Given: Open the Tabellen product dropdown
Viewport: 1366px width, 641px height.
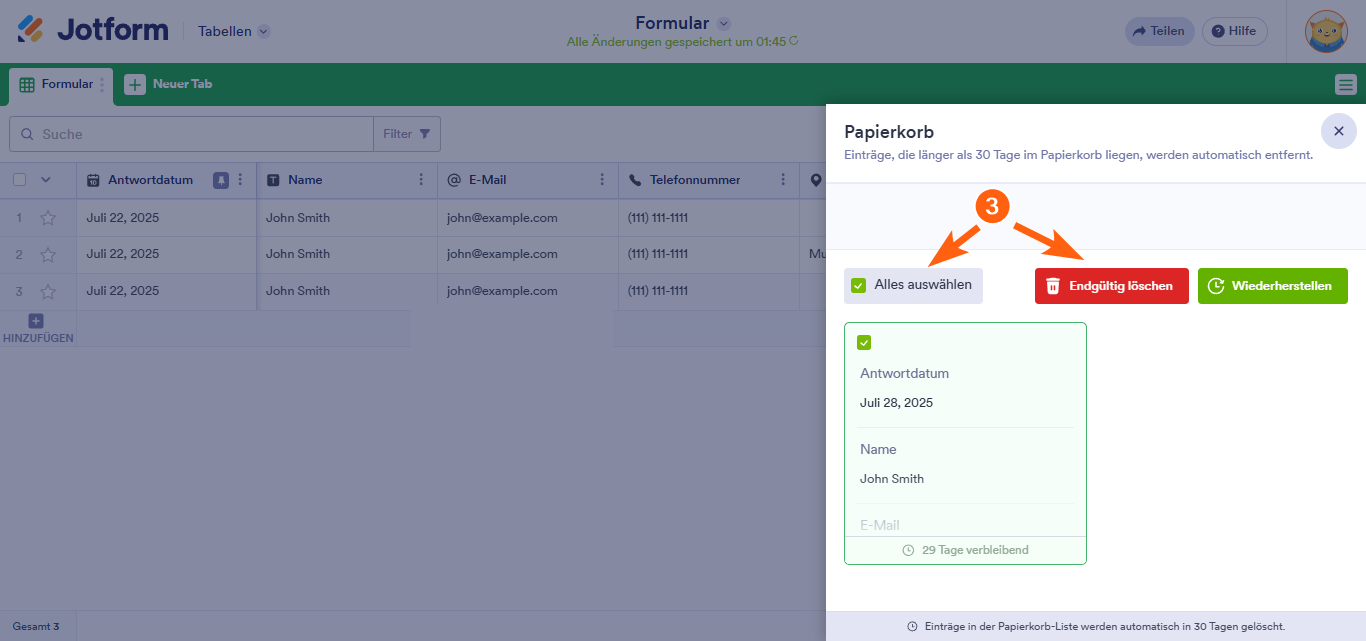Looking at the screenshot, I should (x=234, y=31).
